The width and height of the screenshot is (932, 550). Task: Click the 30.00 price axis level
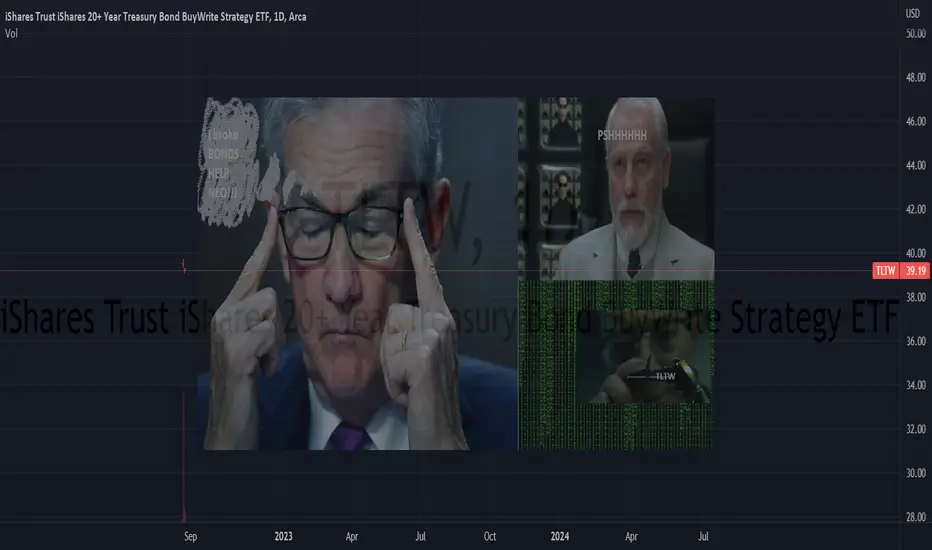click(915, 473)
